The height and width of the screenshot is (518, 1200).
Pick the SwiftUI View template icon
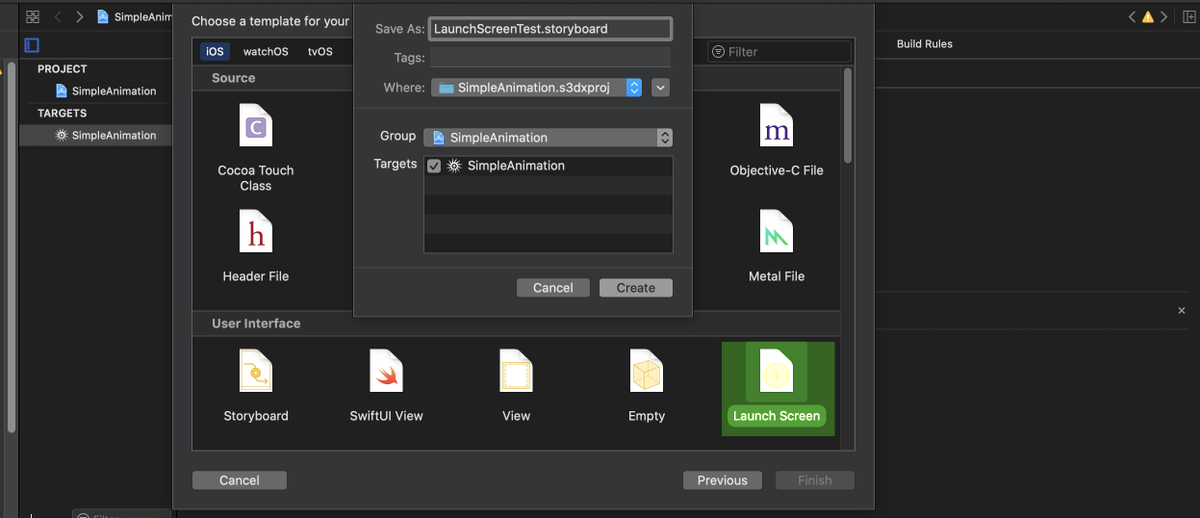(386, 372)
